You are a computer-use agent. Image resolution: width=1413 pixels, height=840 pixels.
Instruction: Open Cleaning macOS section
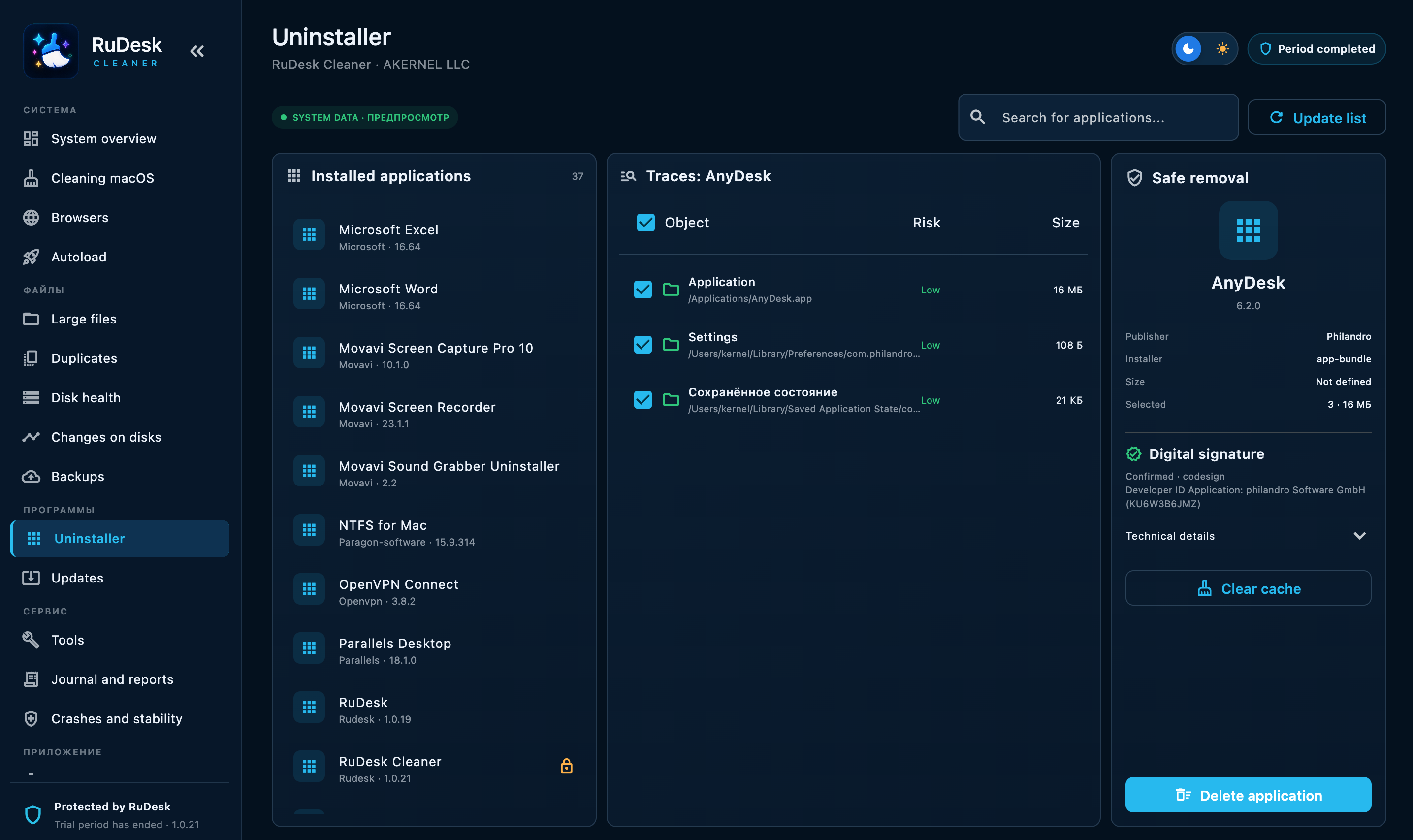[x=120, y=178]
